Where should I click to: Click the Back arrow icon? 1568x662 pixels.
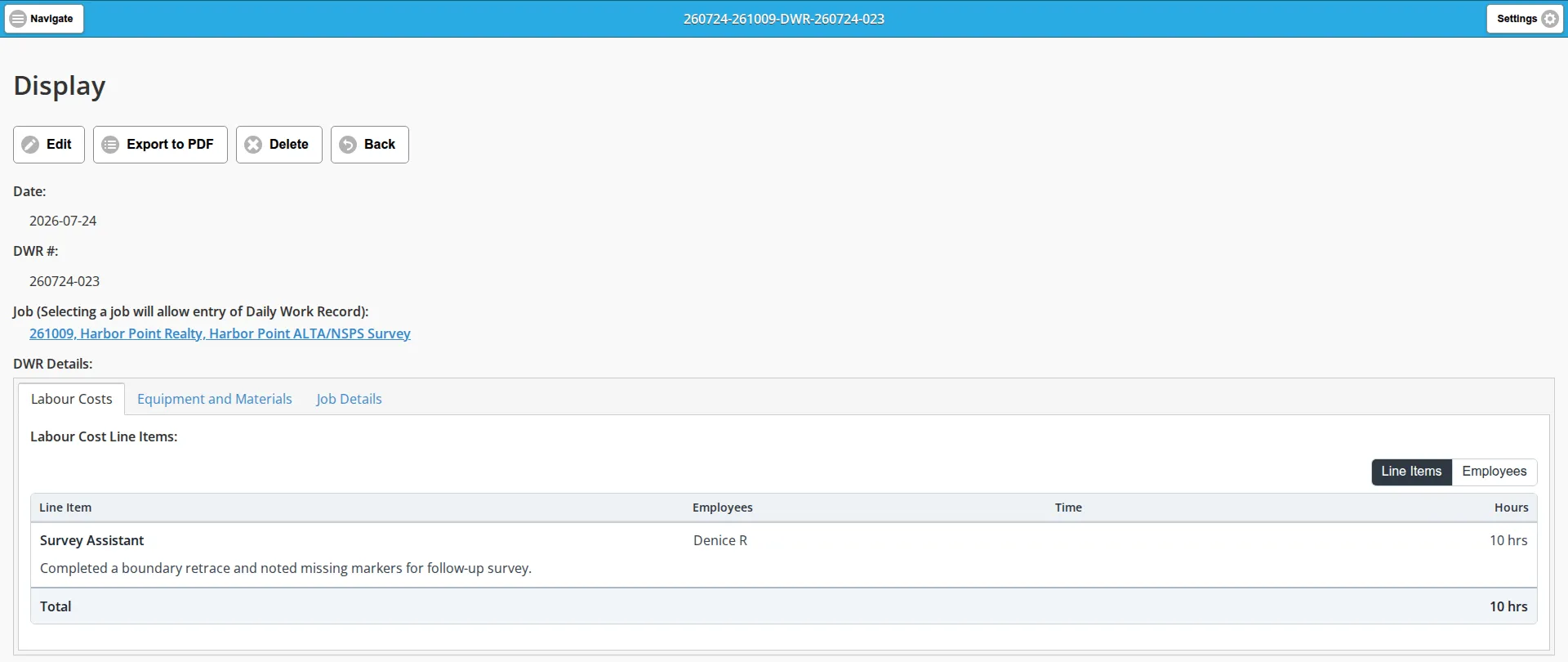[x=348, y=145]
